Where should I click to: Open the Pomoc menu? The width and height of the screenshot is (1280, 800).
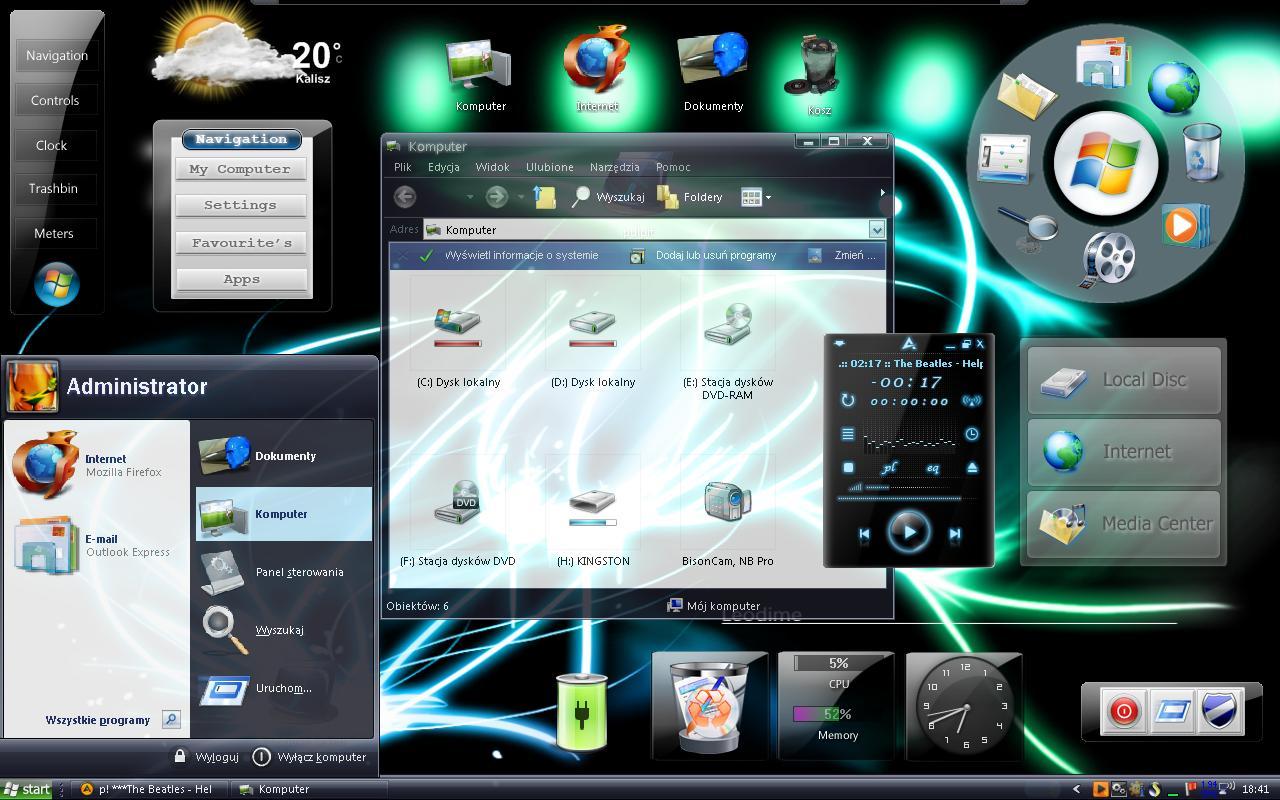(x=674, y=167)
